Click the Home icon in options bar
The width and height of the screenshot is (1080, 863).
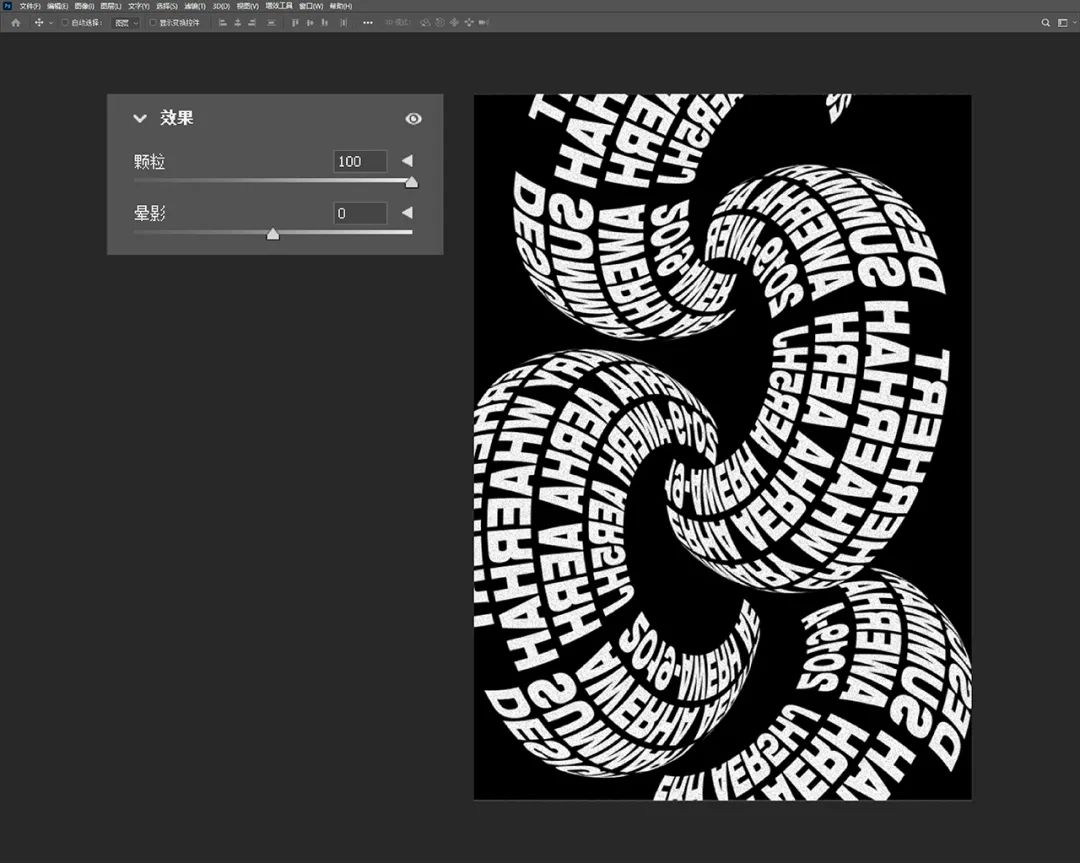(15, 22)
